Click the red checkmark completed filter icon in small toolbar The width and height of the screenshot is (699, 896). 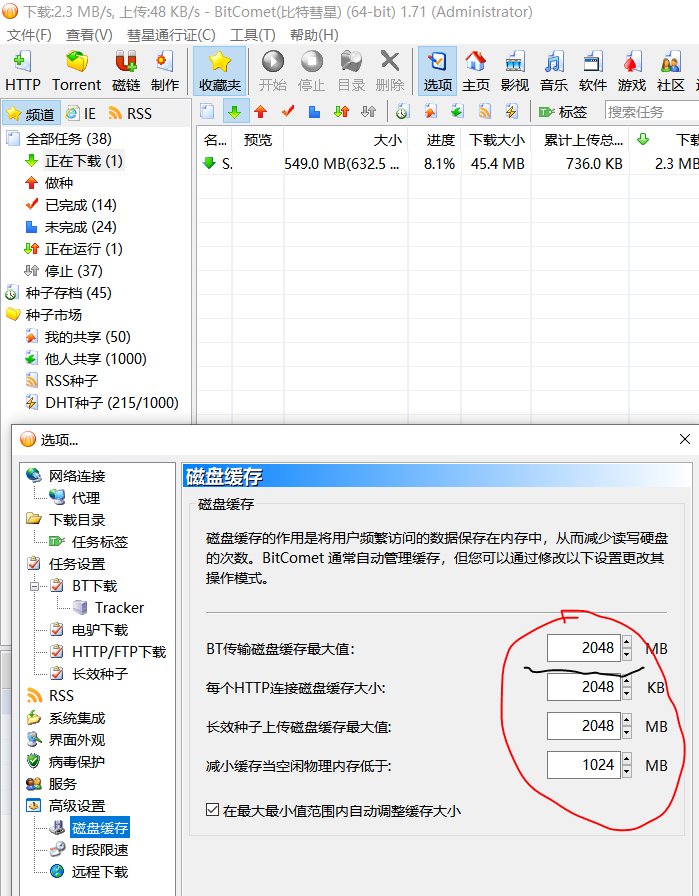click(x=288, y=111)
